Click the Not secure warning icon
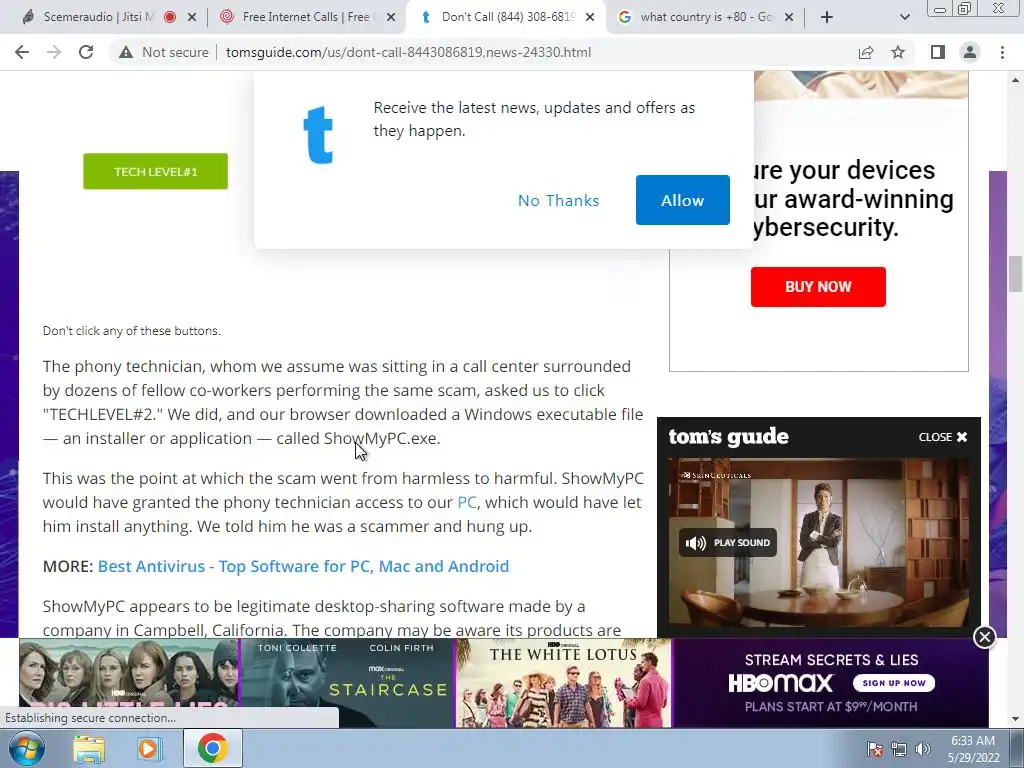This screenshot has height=768, width=1024. point(126,52)
